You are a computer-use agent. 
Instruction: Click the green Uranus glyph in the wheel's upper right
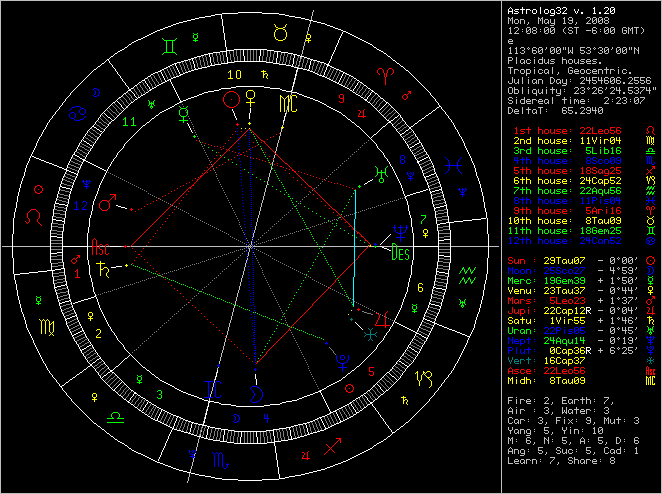point(380,172)
